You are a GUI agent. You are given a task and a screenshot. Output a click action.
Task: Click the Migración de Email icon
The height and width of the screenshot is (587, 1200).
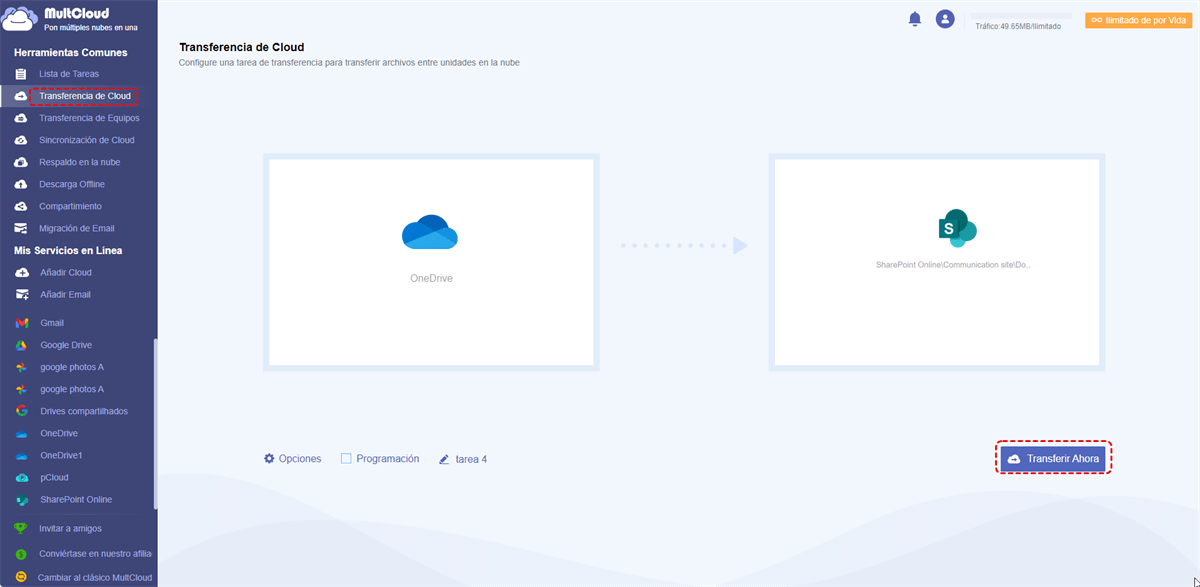tap(21, 228)
